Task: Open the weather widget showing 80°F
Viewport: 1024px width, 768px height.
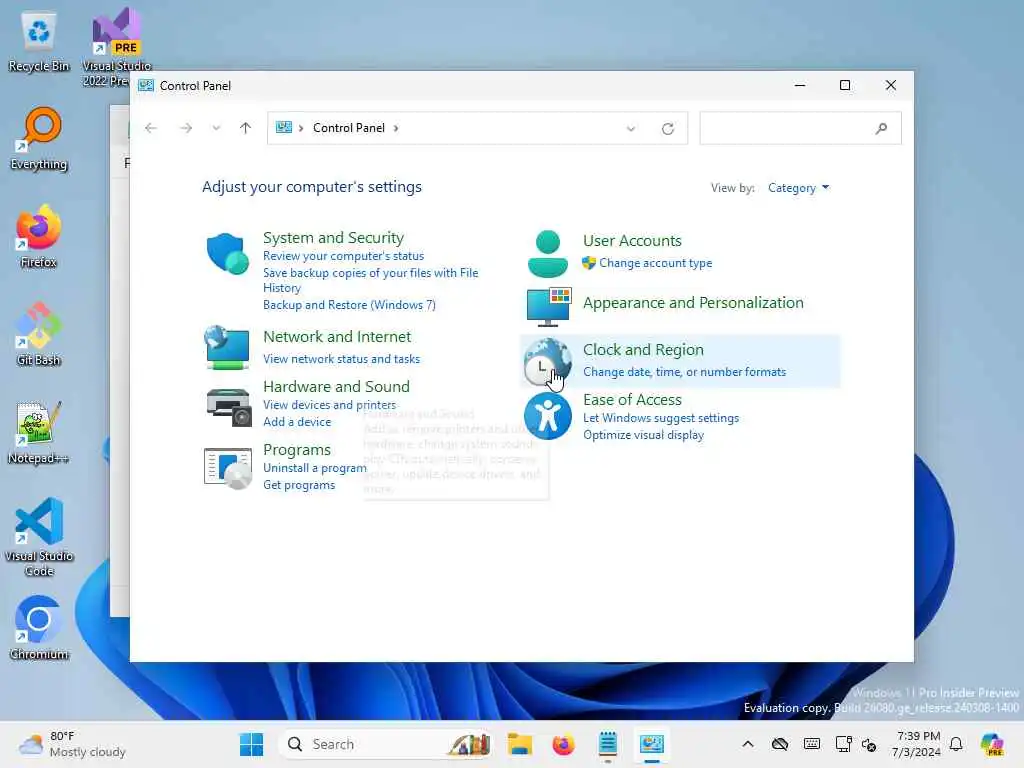Action: [72, 744]
